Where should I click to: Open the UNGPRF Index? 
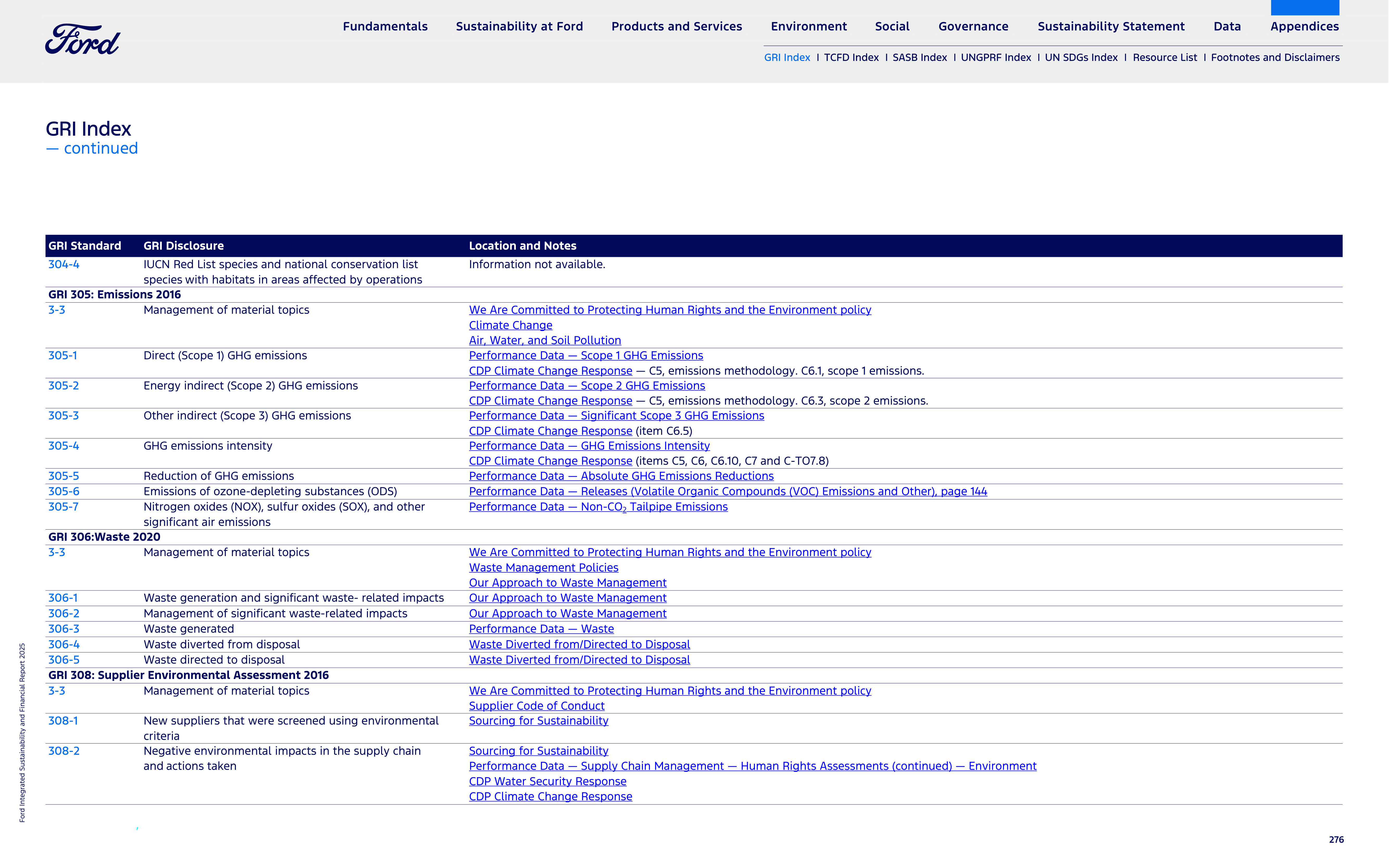996,58
